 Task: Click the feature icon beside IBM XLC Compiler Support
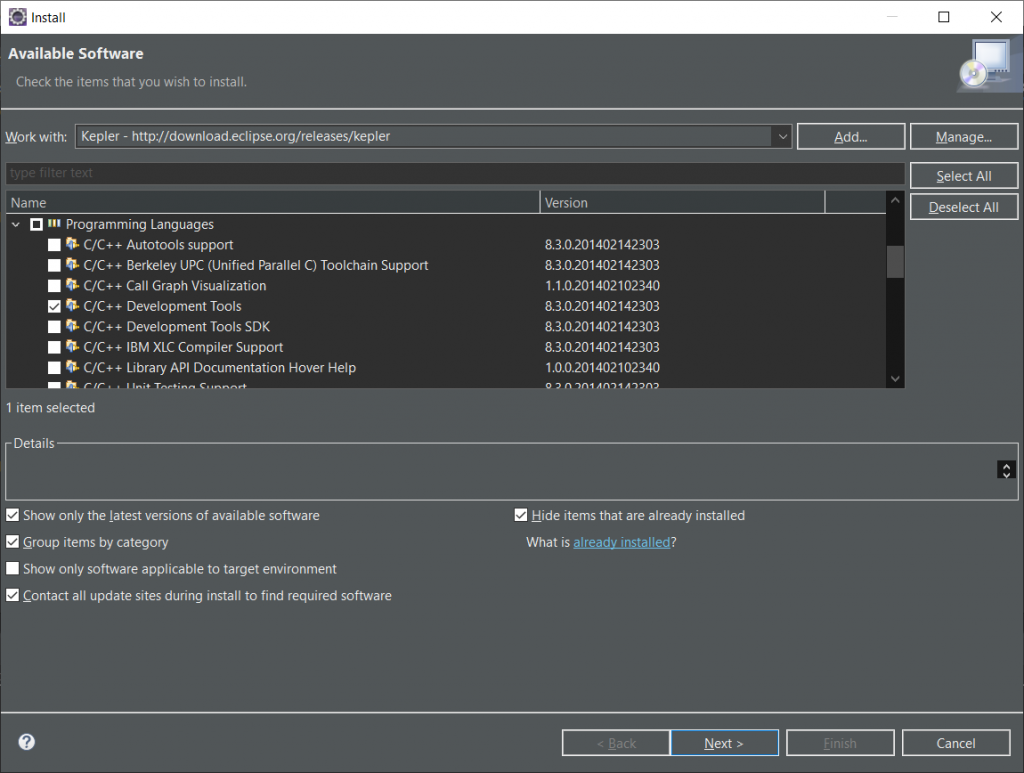[72, 347]
